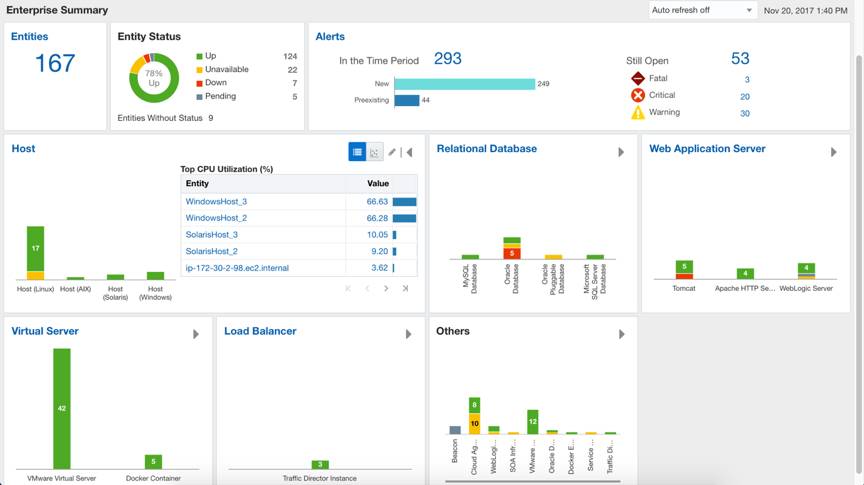Open ip-172-30-2-98.ec2.internal entity link
Image resolution: width=864 pixels, height=485 pixels.
tap(237, 268)
